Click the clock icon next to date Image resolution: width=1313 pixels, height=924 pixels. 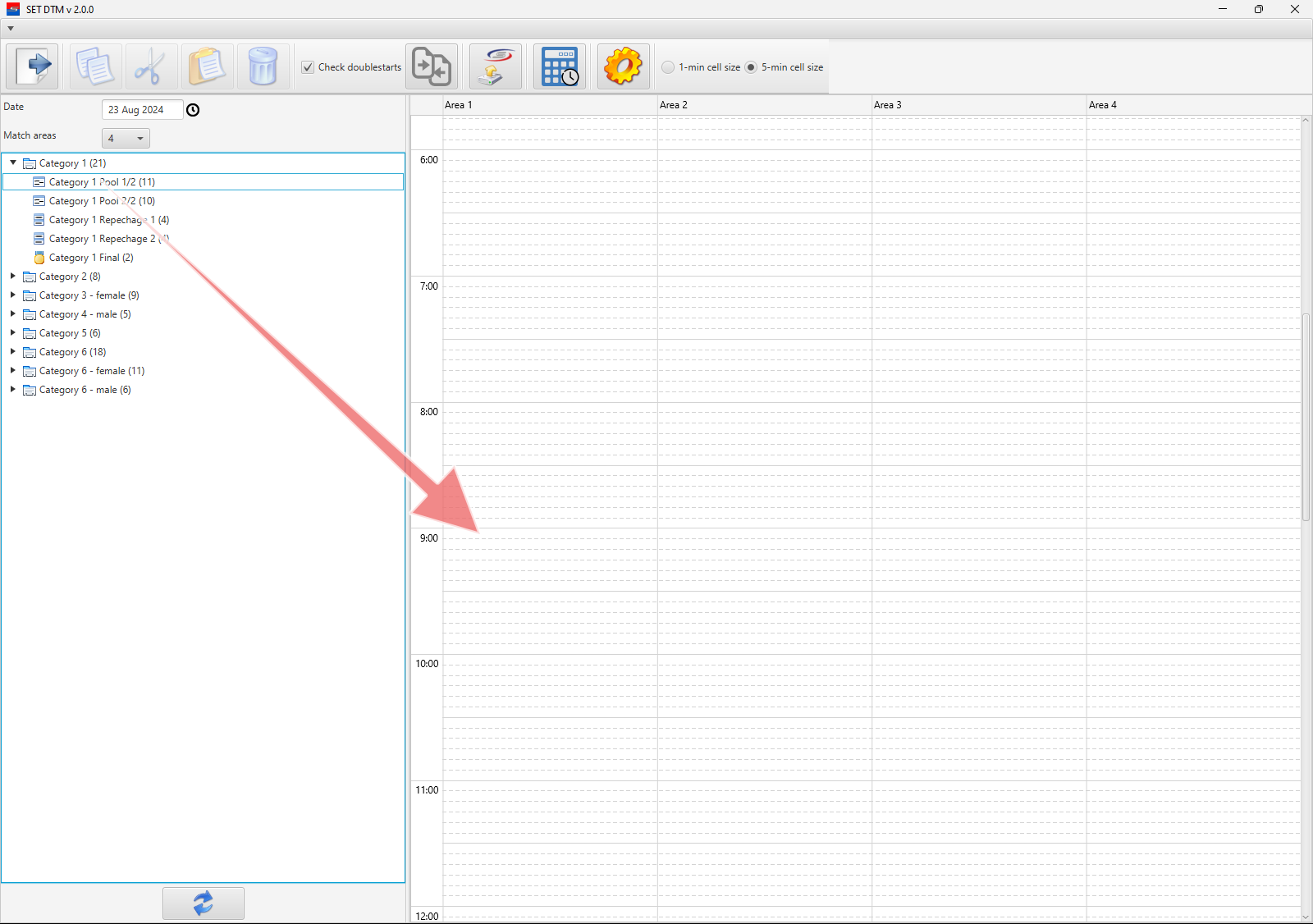coord(193,110)
